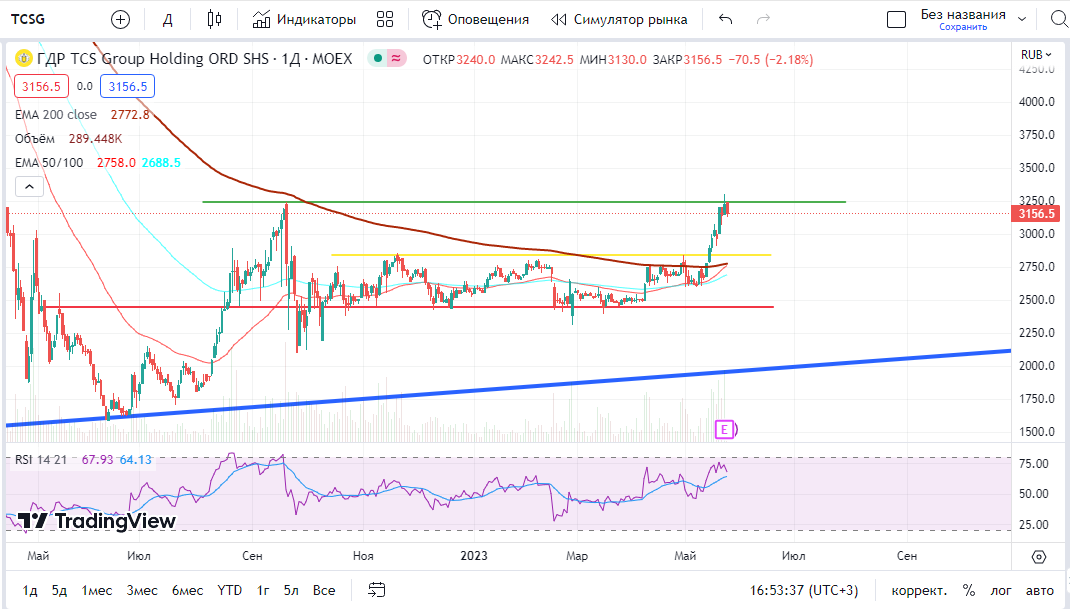Click the green market status dot

(x=377, y=59)
